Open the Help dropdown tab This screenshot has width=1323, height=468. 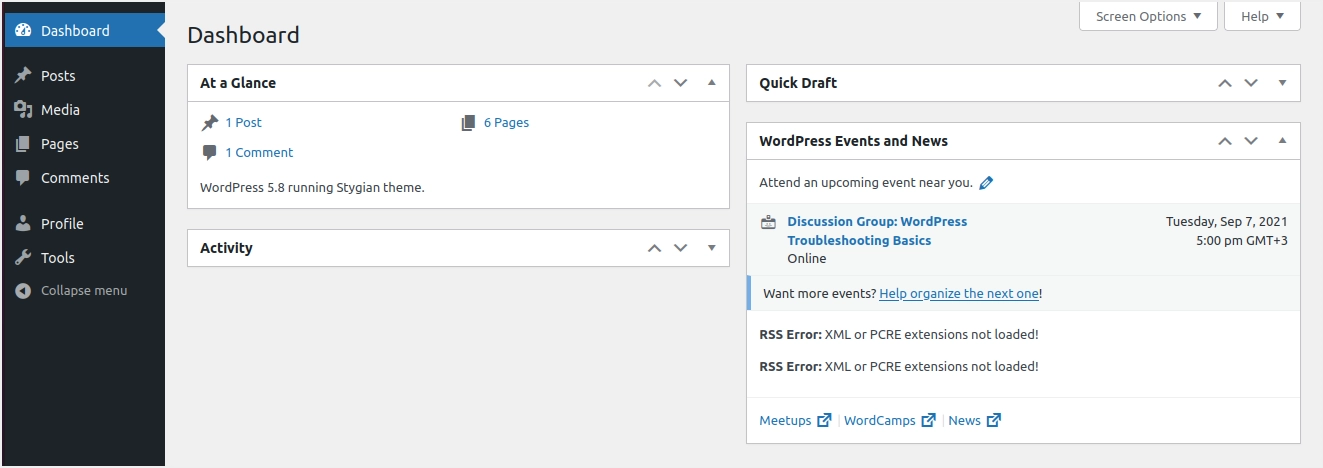pos(1262,16)
